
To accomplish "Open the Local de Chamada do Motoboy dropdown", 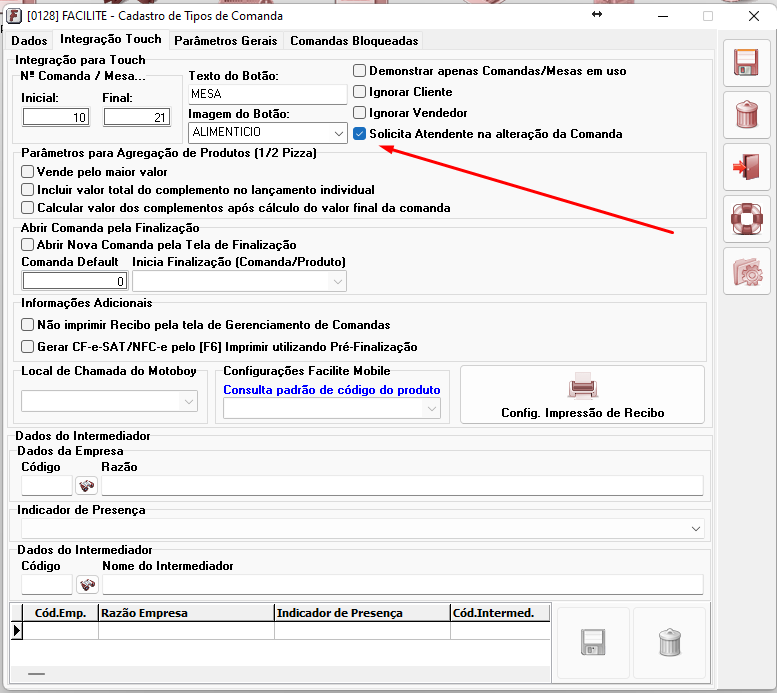I will 189,402.
